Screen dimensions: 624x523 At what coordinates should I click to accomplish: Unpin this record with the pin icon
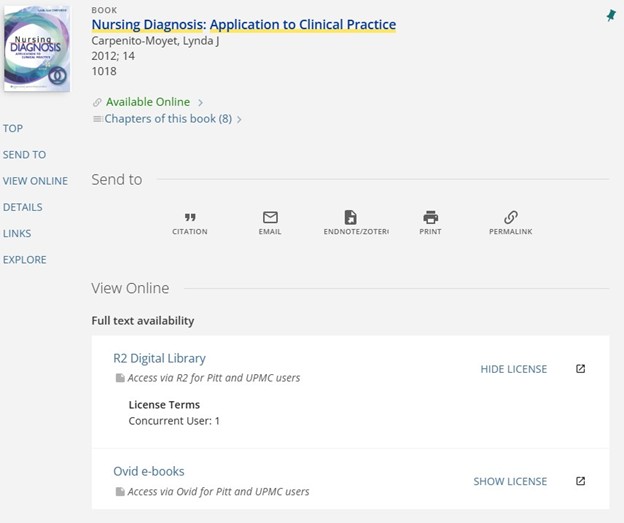tap(611, 16)
